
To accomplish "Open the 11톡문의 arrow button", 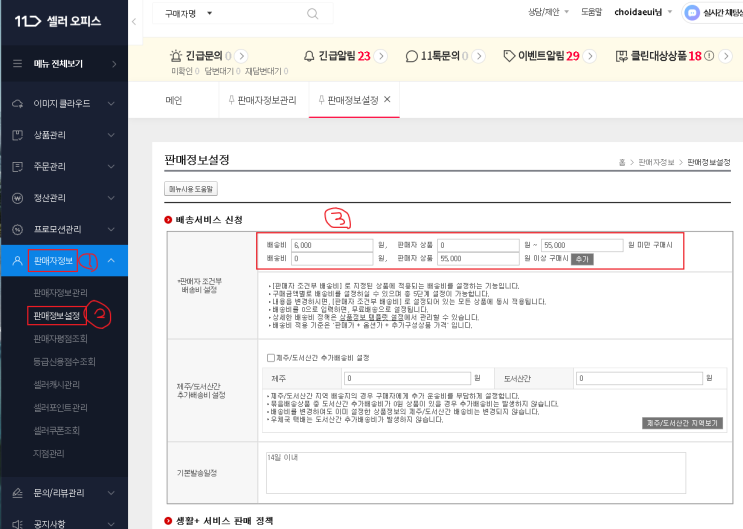I will [479, 56].
